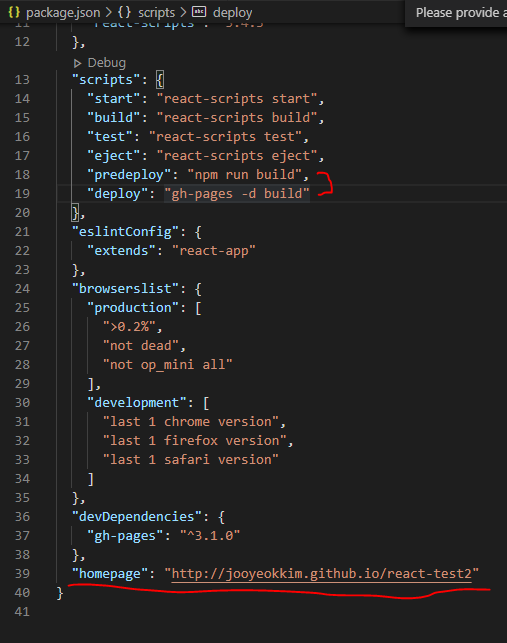Click the "test" key on line 16
This screenshot has height=643, width=507.
click(110, 137)
